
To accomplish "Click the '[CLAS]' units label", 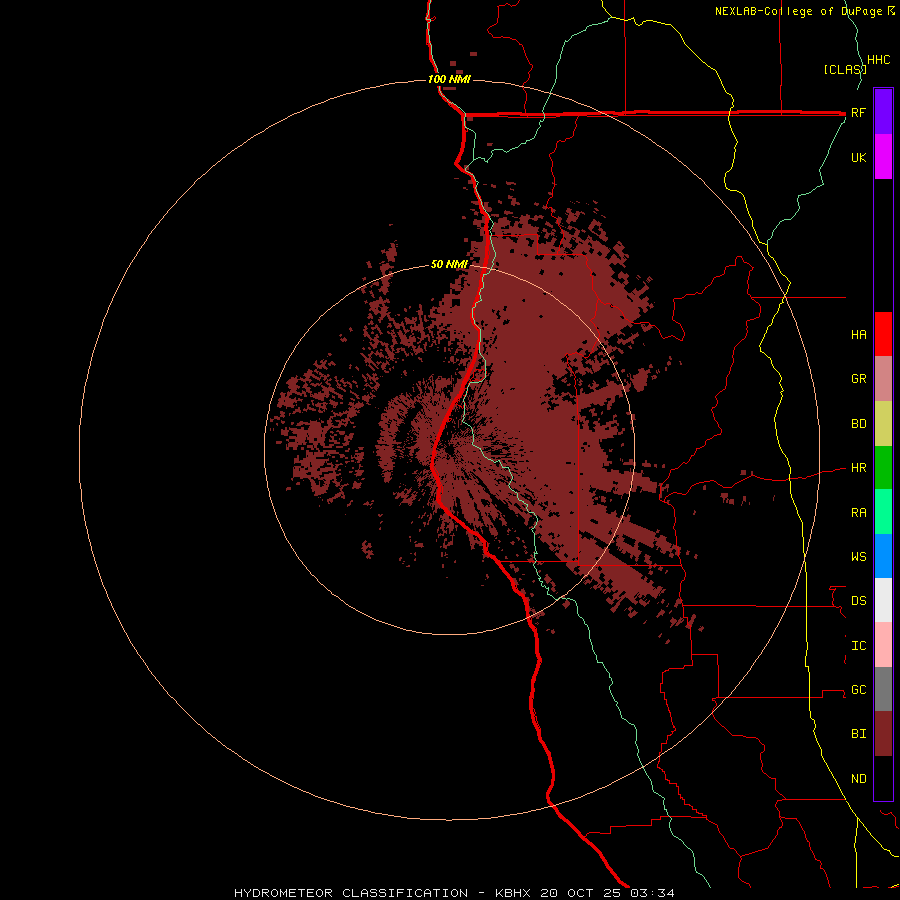I will pos(845,69).
